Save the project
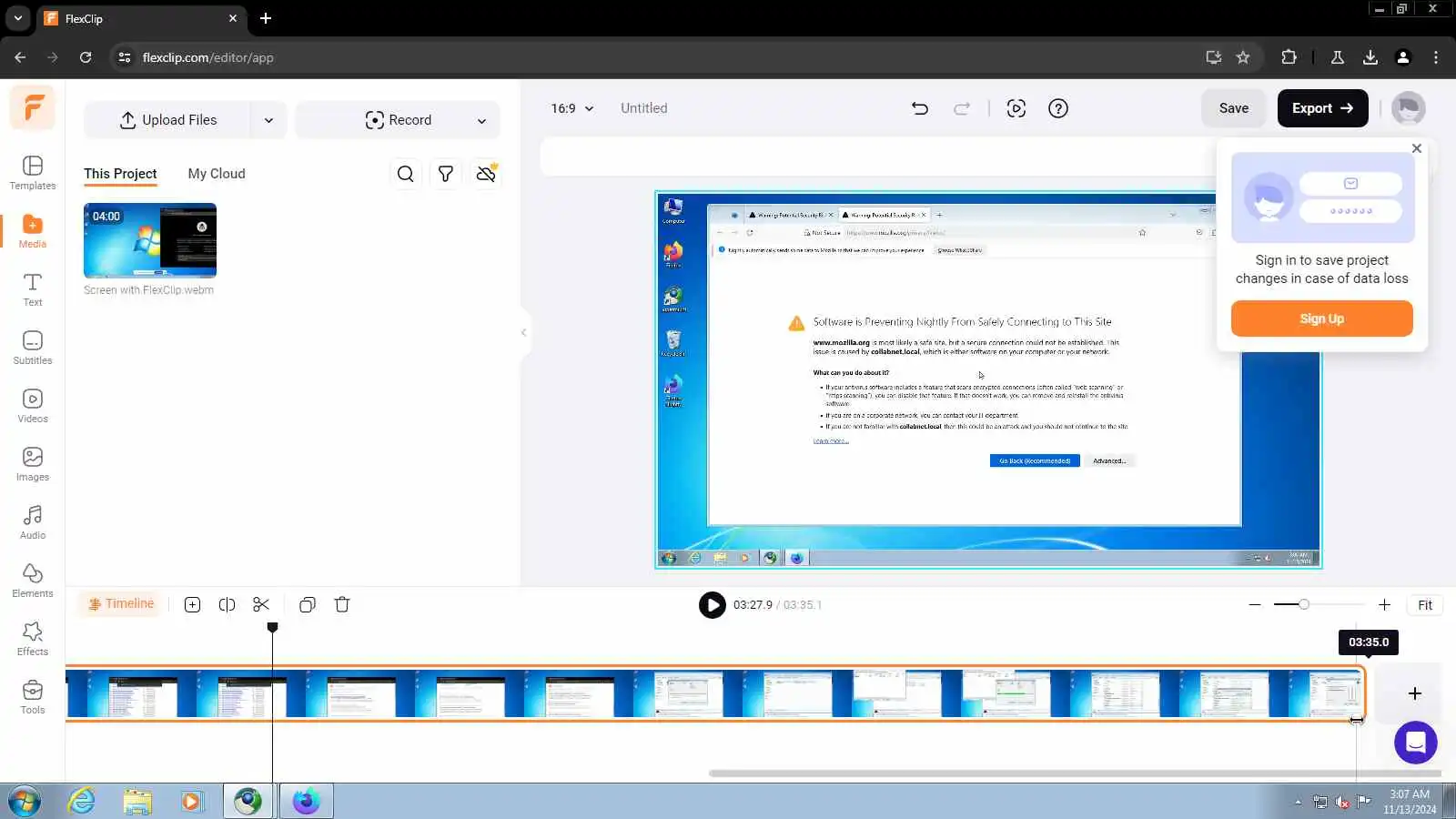 pyautogui.click(x=1234, y=108)
